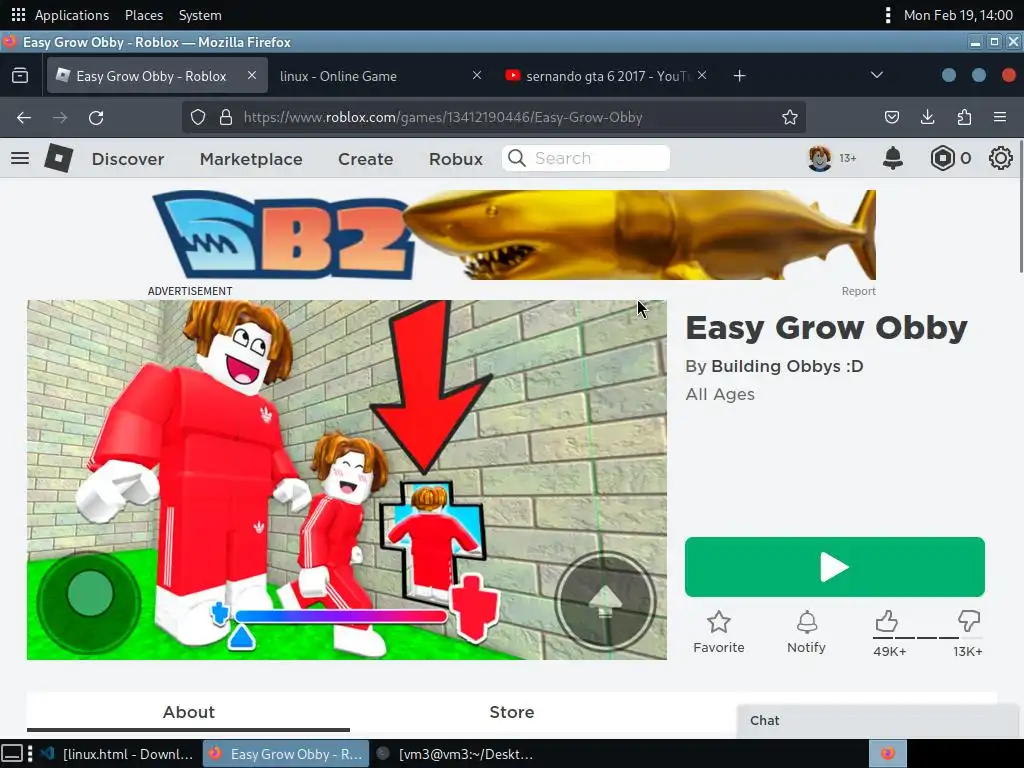Image resolution: width=1024 pixels, height=768 pixels.
Task: Click the clock Mon Feb 19, 14:00
Action: tap(958, 15)
